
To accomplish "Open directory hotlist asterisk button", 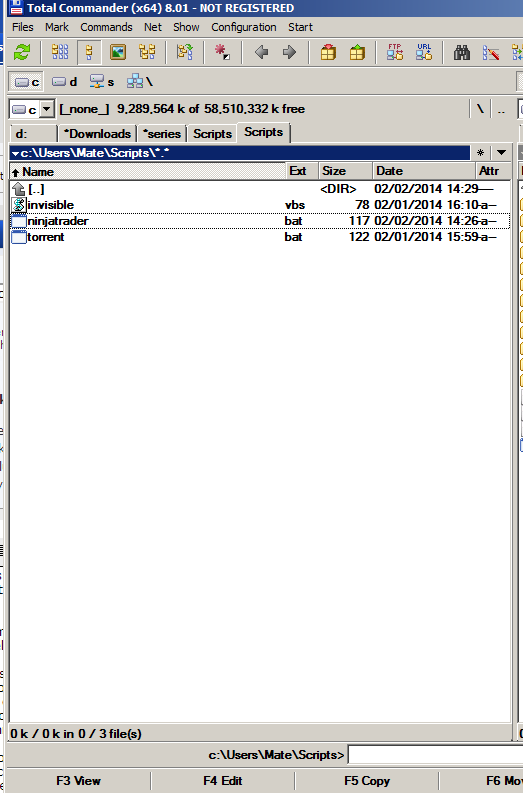I will coord(481,153).
